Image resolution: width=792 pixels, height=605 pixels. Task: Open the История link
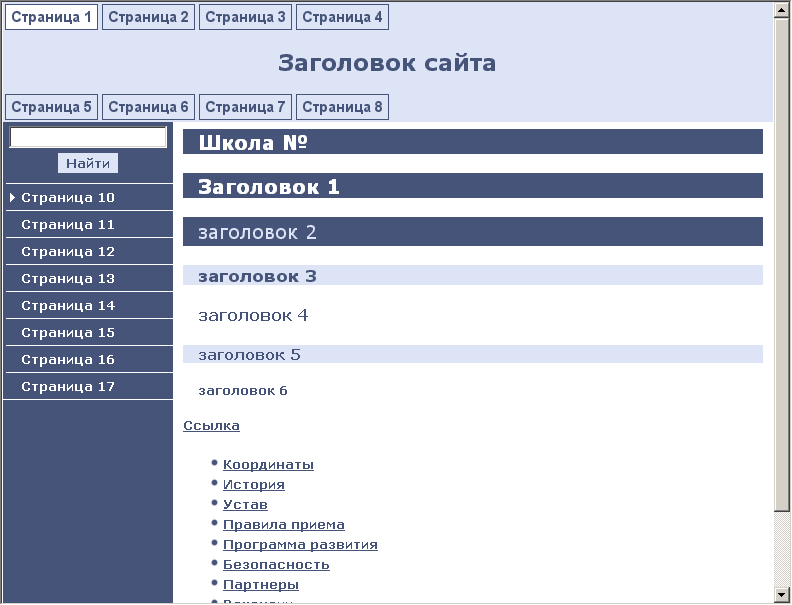pos(254,485)
